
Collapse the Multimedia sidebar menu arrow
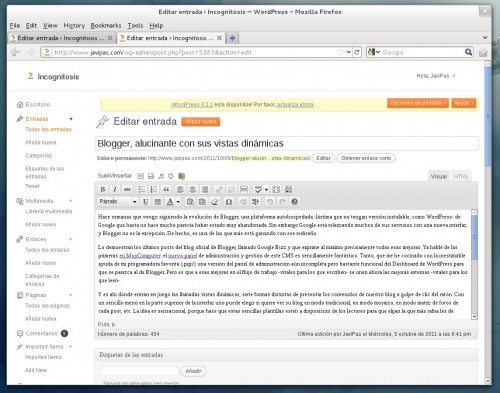click(71, 201)
